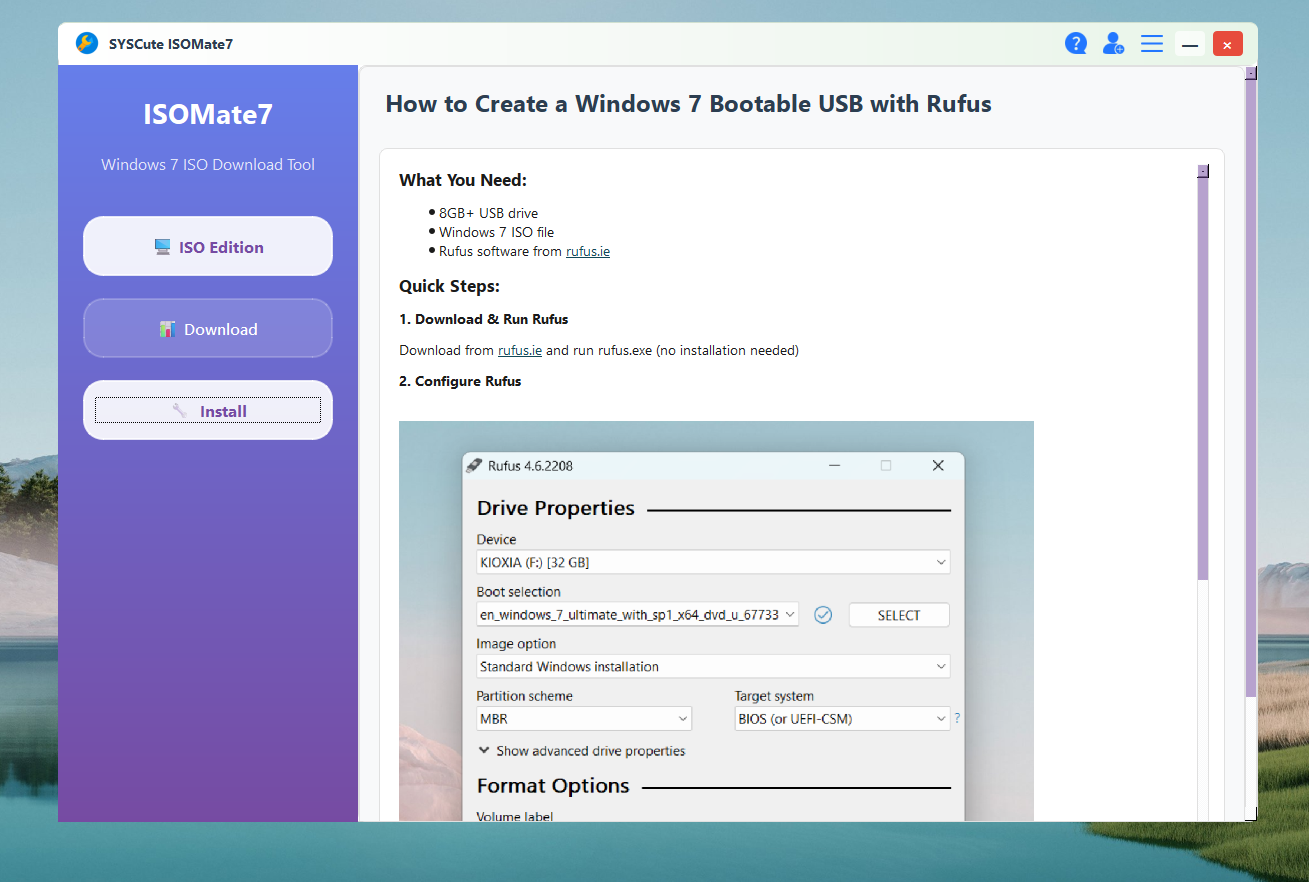This screenshot has height=882, width=1309.
Task: Click the checkmark icon beside Boot selection
Action: (x=823, y=615)
